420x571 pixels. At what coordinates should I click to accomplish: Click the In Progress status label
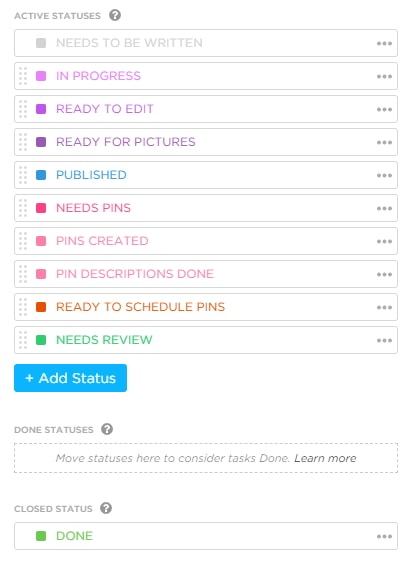click(98, 76)
